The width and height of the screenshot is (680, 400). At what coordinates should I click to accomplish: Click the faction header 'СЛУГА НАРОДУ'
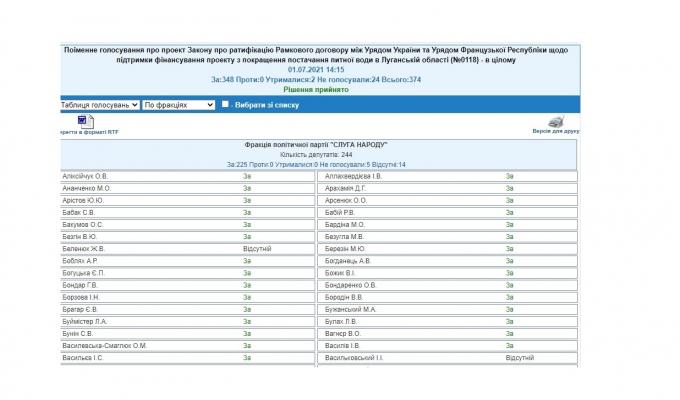pyautogui.click(x=317, y=145)
